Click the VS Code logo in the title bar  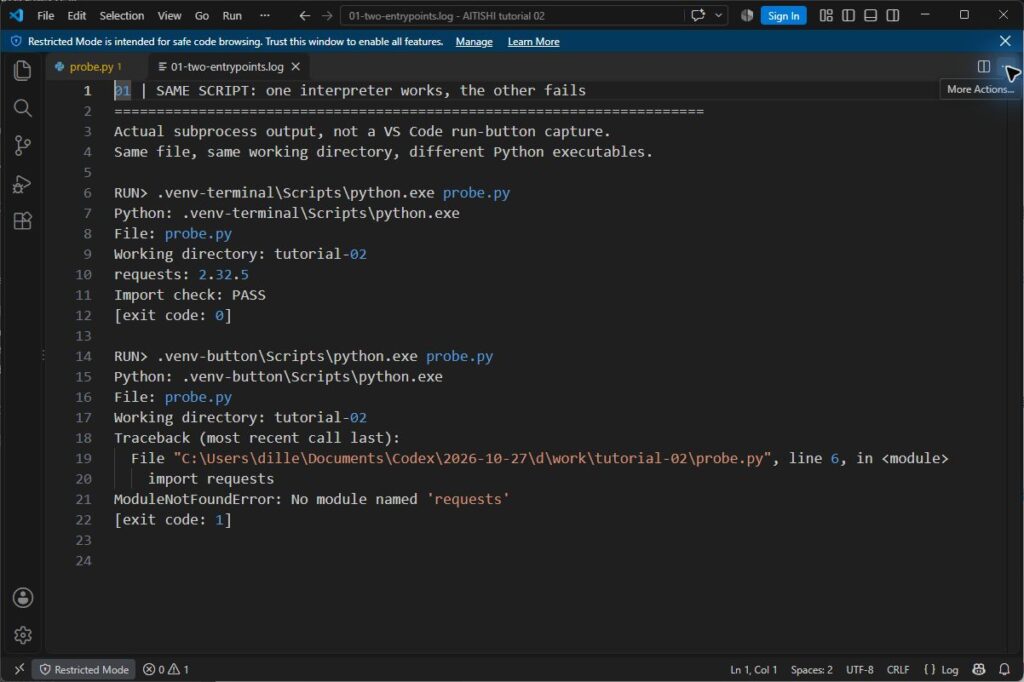point(16,15)
